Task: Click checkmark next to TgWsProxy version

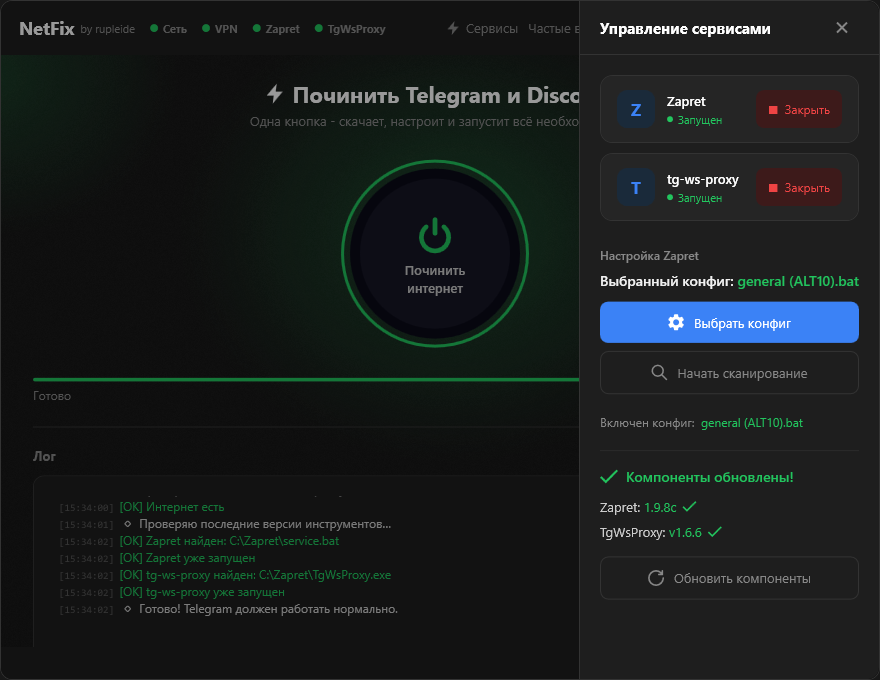Action: [x=714, y=531]
